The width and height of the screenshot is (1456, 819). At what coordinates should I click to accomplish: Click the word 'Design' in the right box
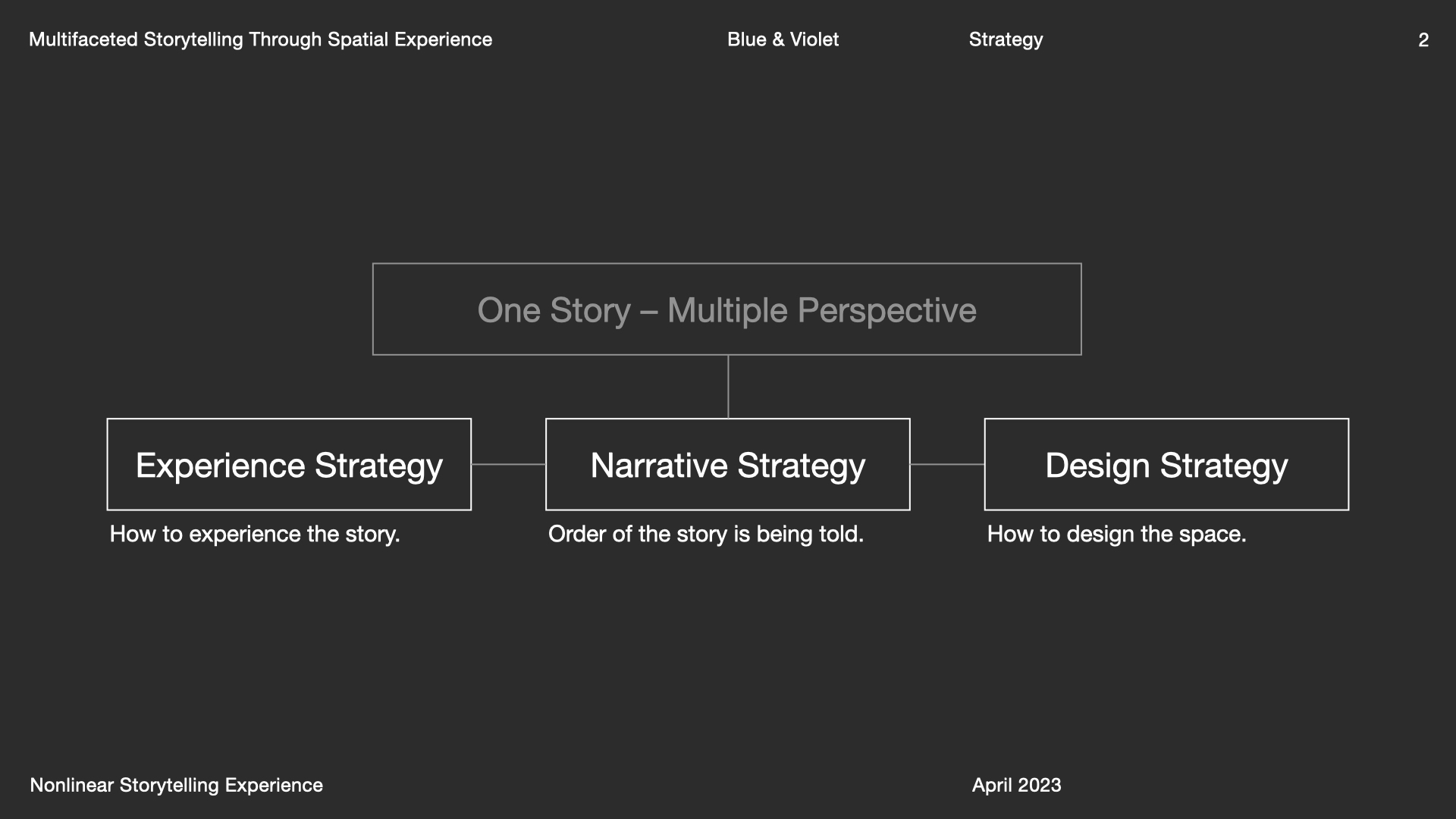pyautogui.click(x=1097, y=466)
